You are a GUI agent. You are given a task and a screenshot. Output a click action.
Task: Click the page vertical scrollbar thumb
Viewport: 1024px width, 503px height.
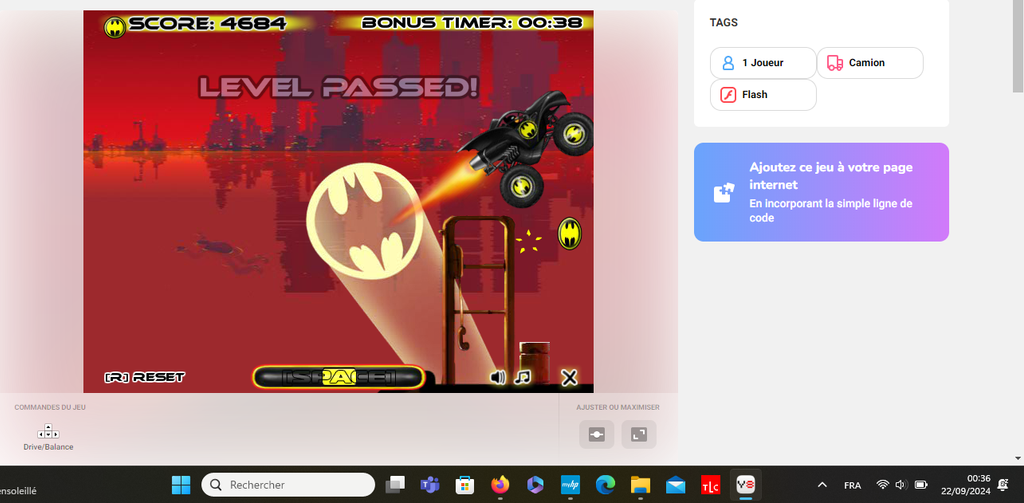coord(1018,46)
